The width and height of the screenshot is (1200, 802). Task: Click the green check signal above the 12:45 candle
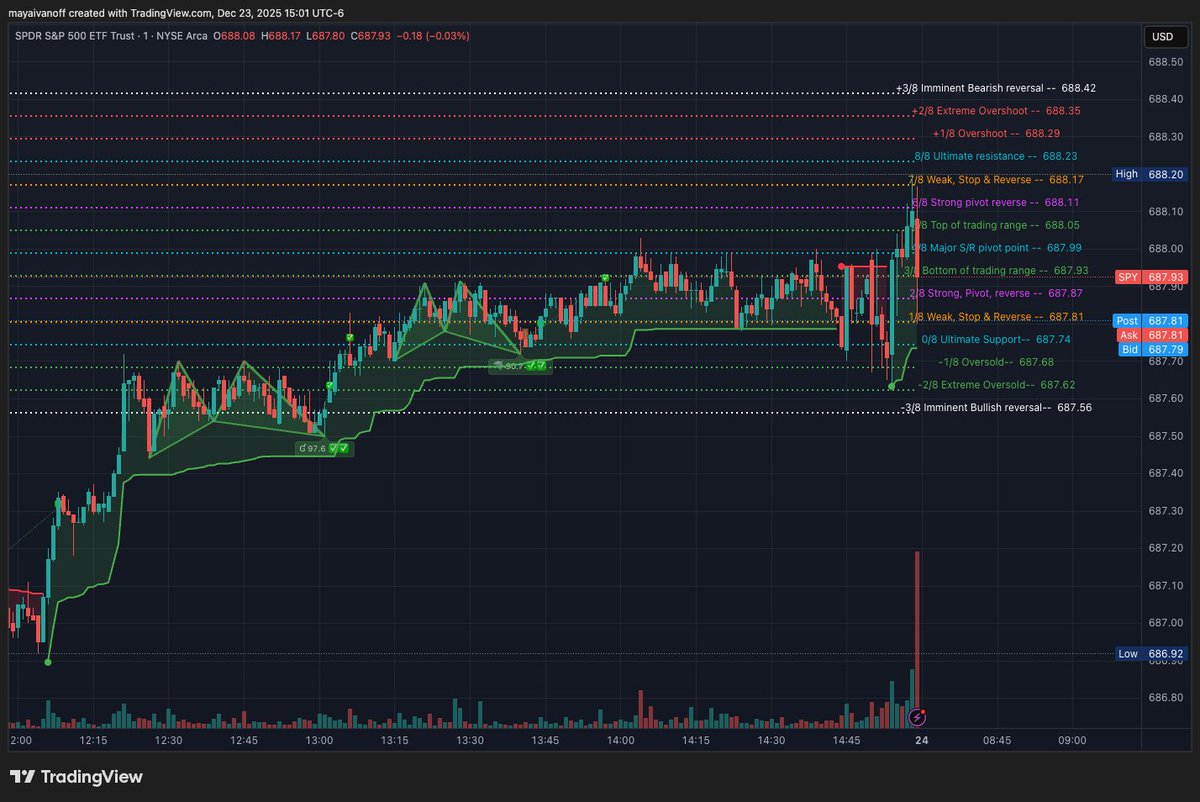tap(329, 385)
